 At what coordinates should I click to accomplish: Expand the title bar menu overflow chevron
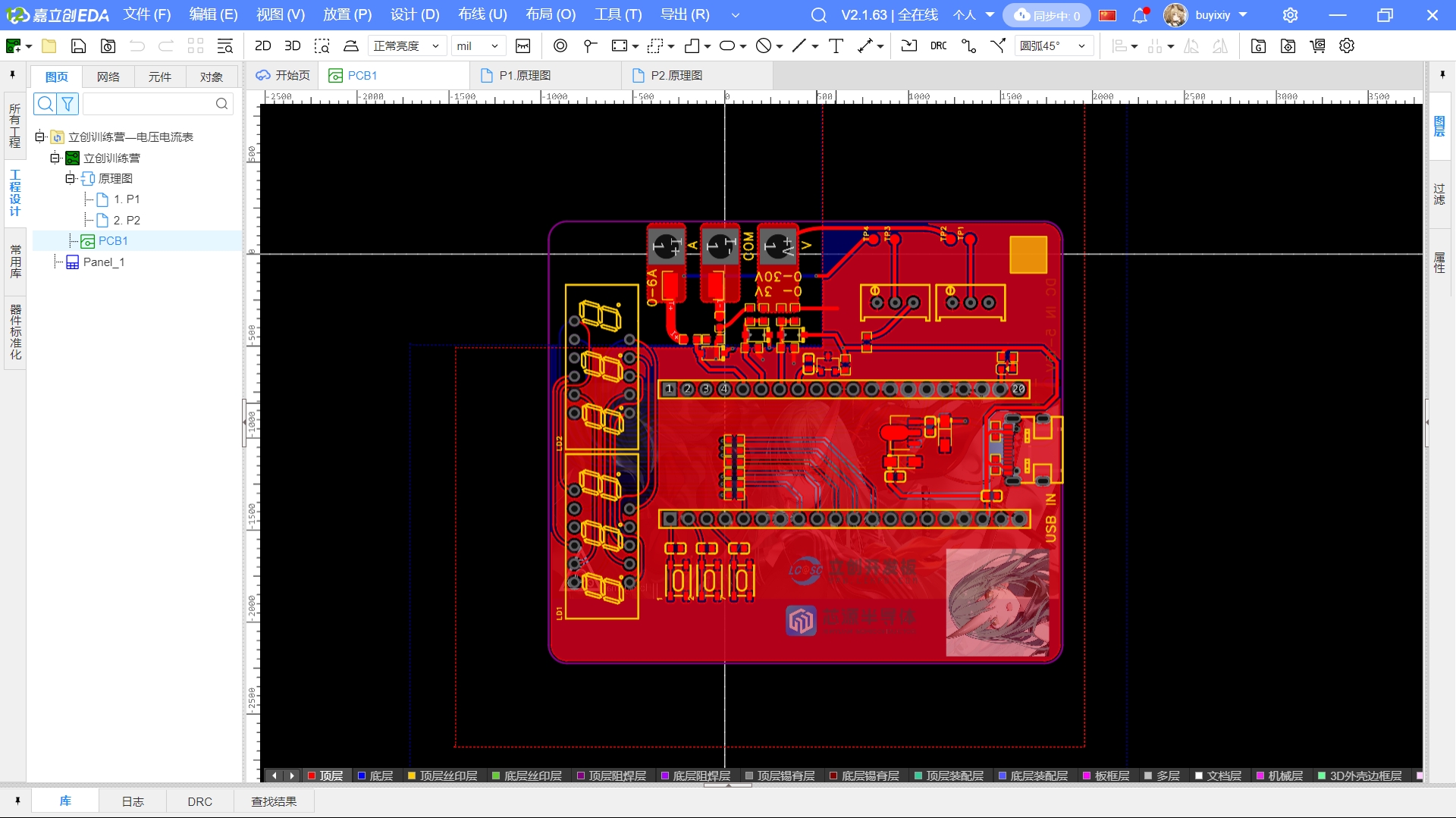[735, 15]
